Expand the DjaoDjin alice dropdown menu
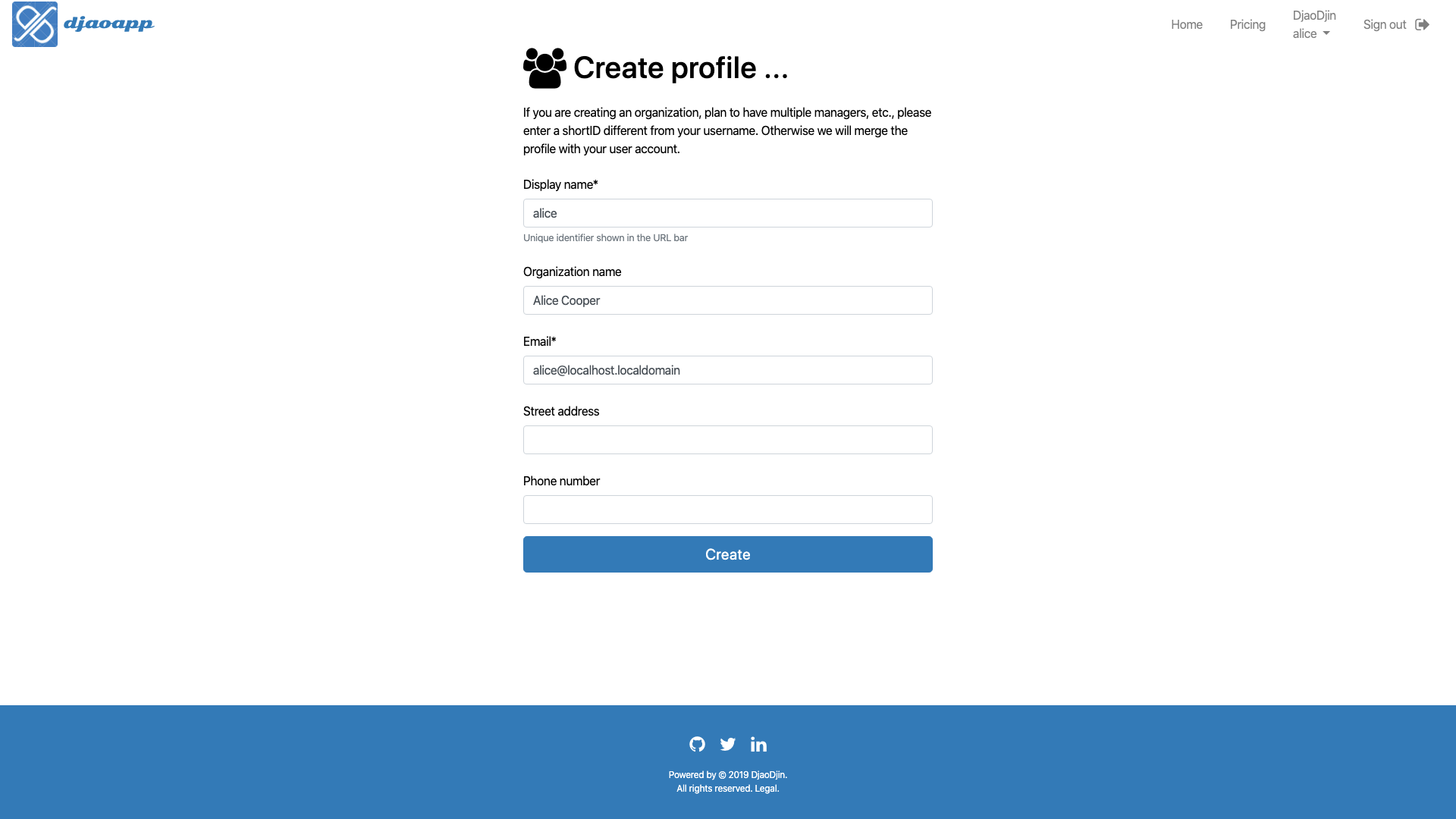This screenshot has width=1456, height=819. coord(1314,24)
